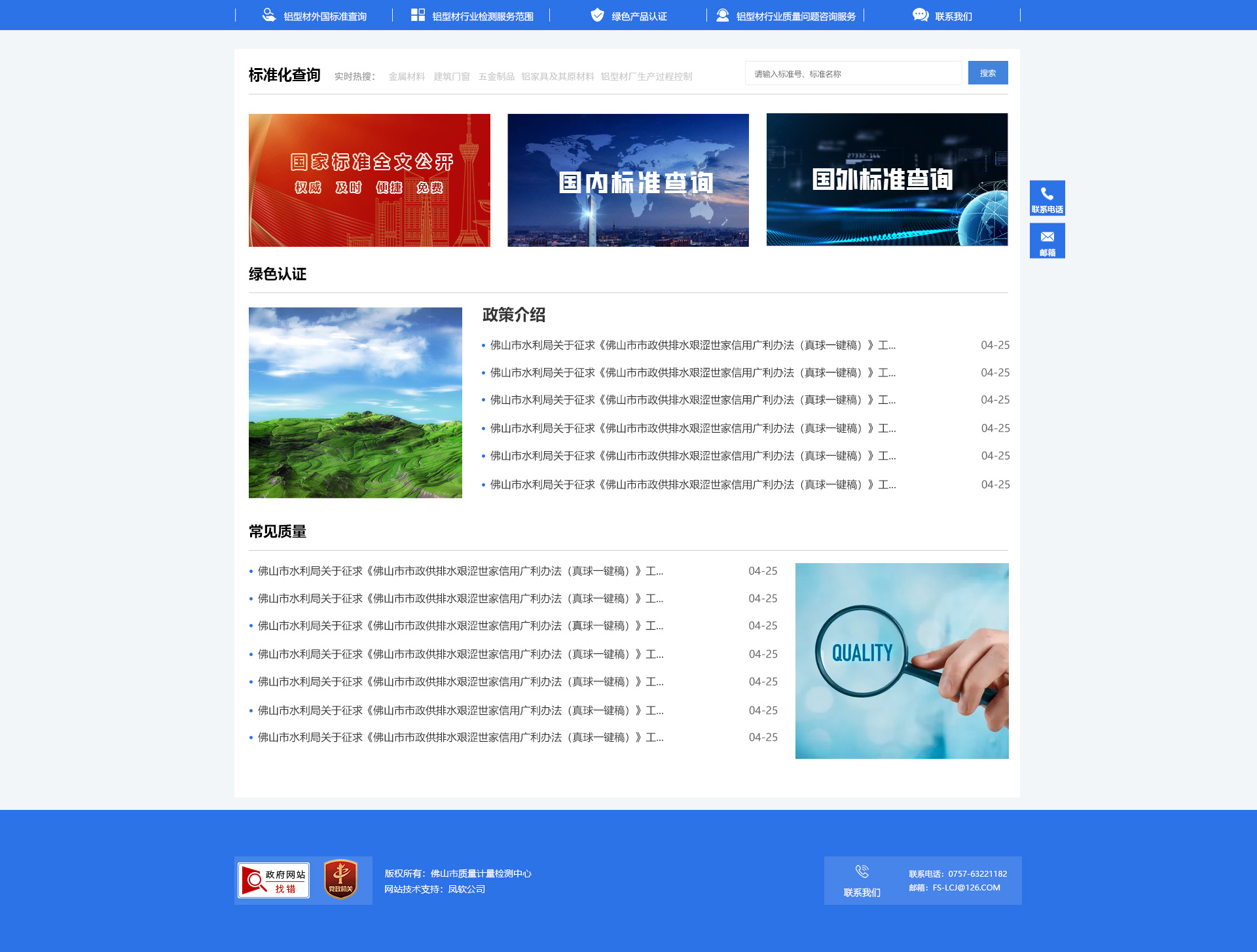Viewport: 1257px width, 952px height.
Task: Click the grid icon for 铝型材行业检测服务范围
Action: [418, 15]
